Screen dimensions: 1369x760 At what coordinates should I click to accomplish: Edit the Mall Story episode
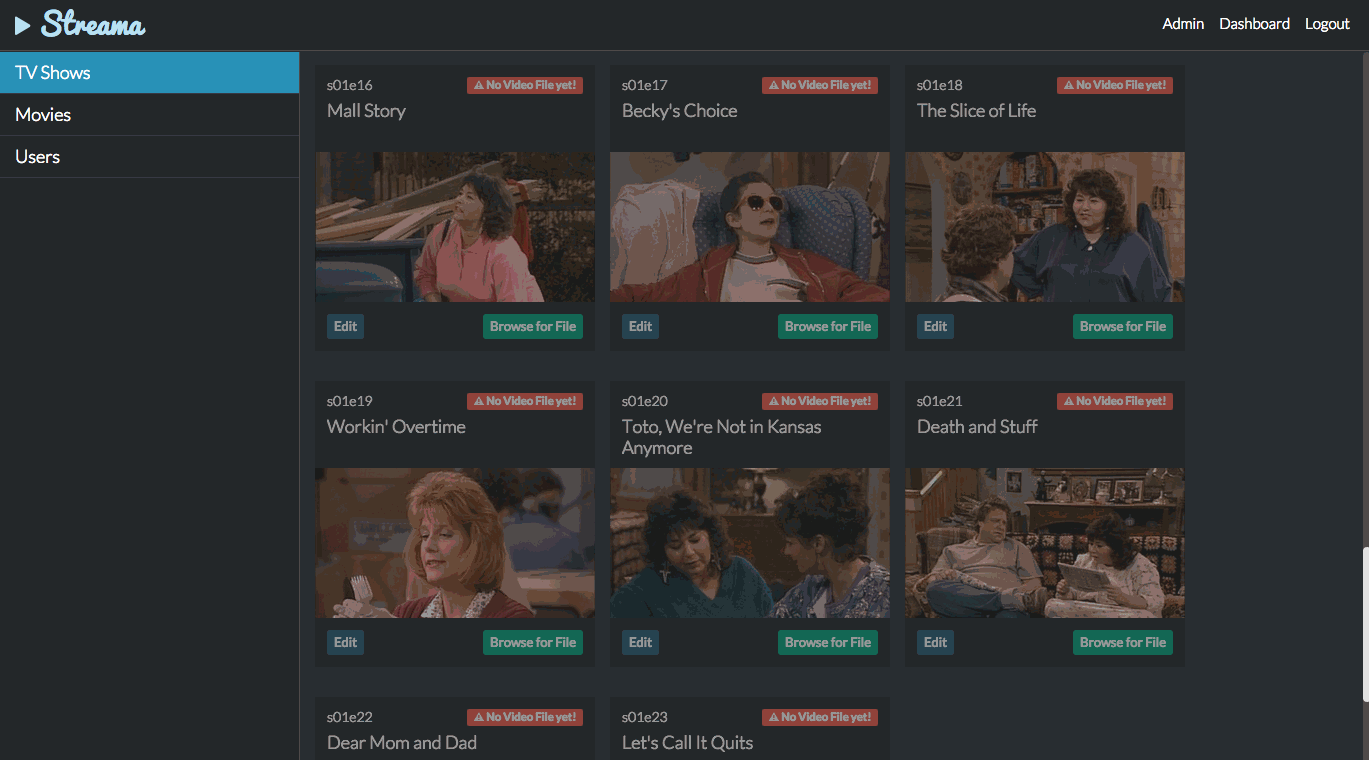click(x=345, y=326)
